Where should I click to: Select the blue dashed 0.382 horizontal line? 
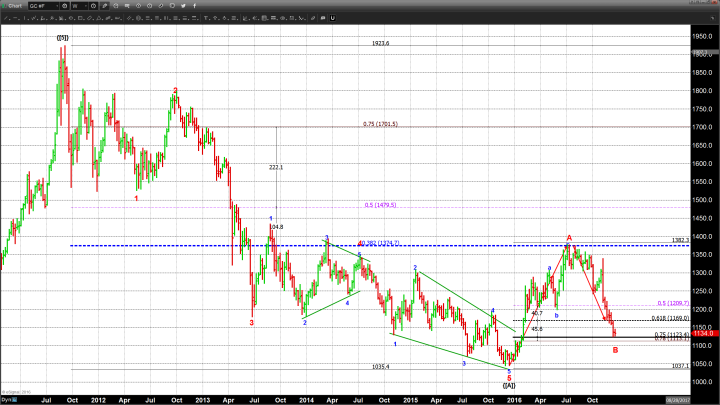pos(200,246)
